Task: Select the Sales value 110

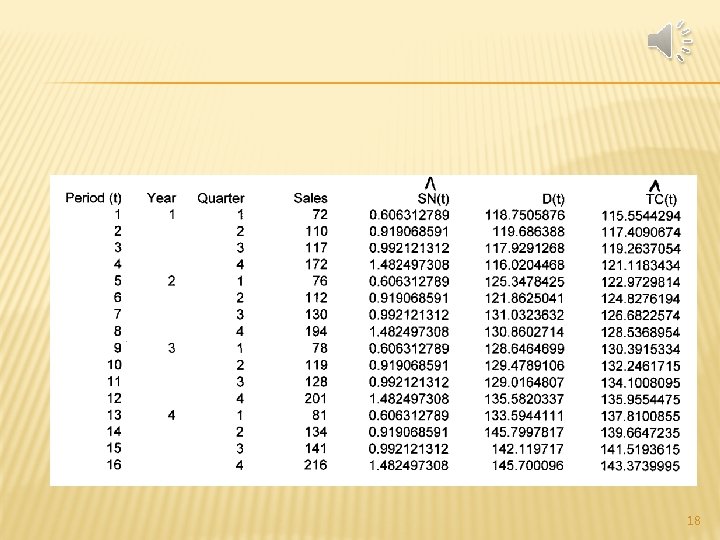Action: coord(316,231)
